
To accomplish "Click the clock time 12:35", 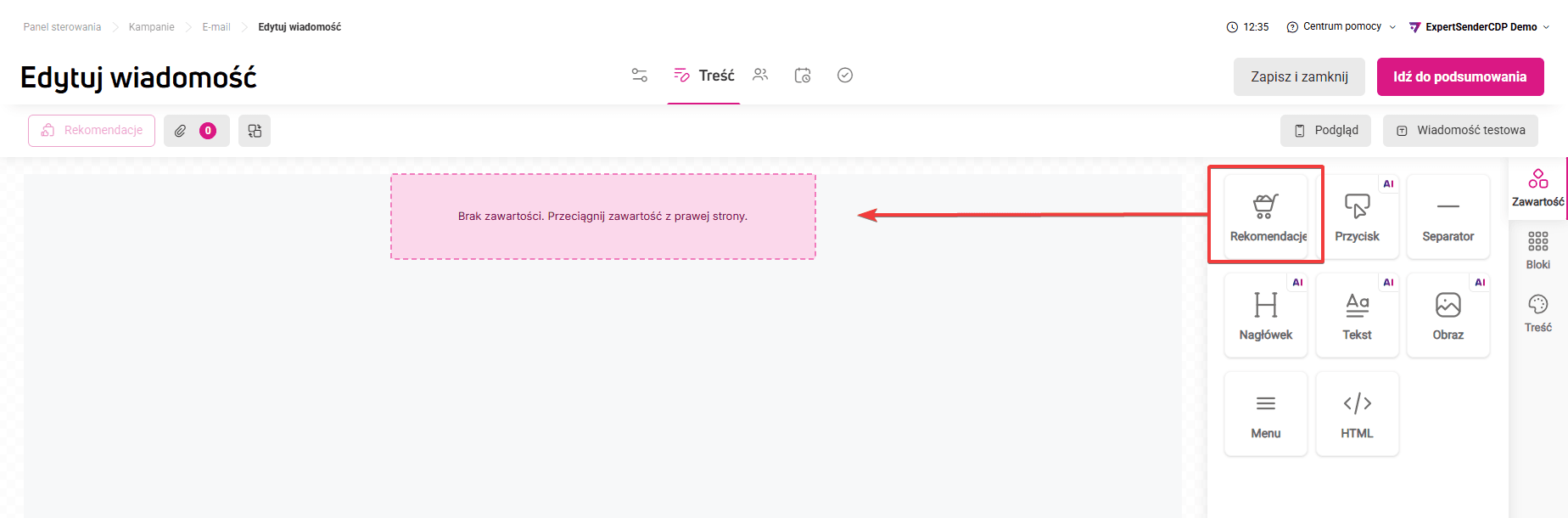I will 1248,27.
